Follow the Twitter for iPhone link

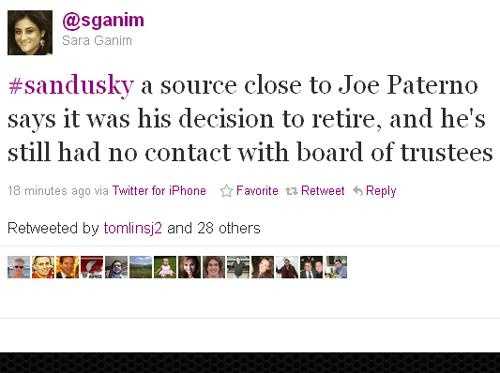click(x=159, y=191)
